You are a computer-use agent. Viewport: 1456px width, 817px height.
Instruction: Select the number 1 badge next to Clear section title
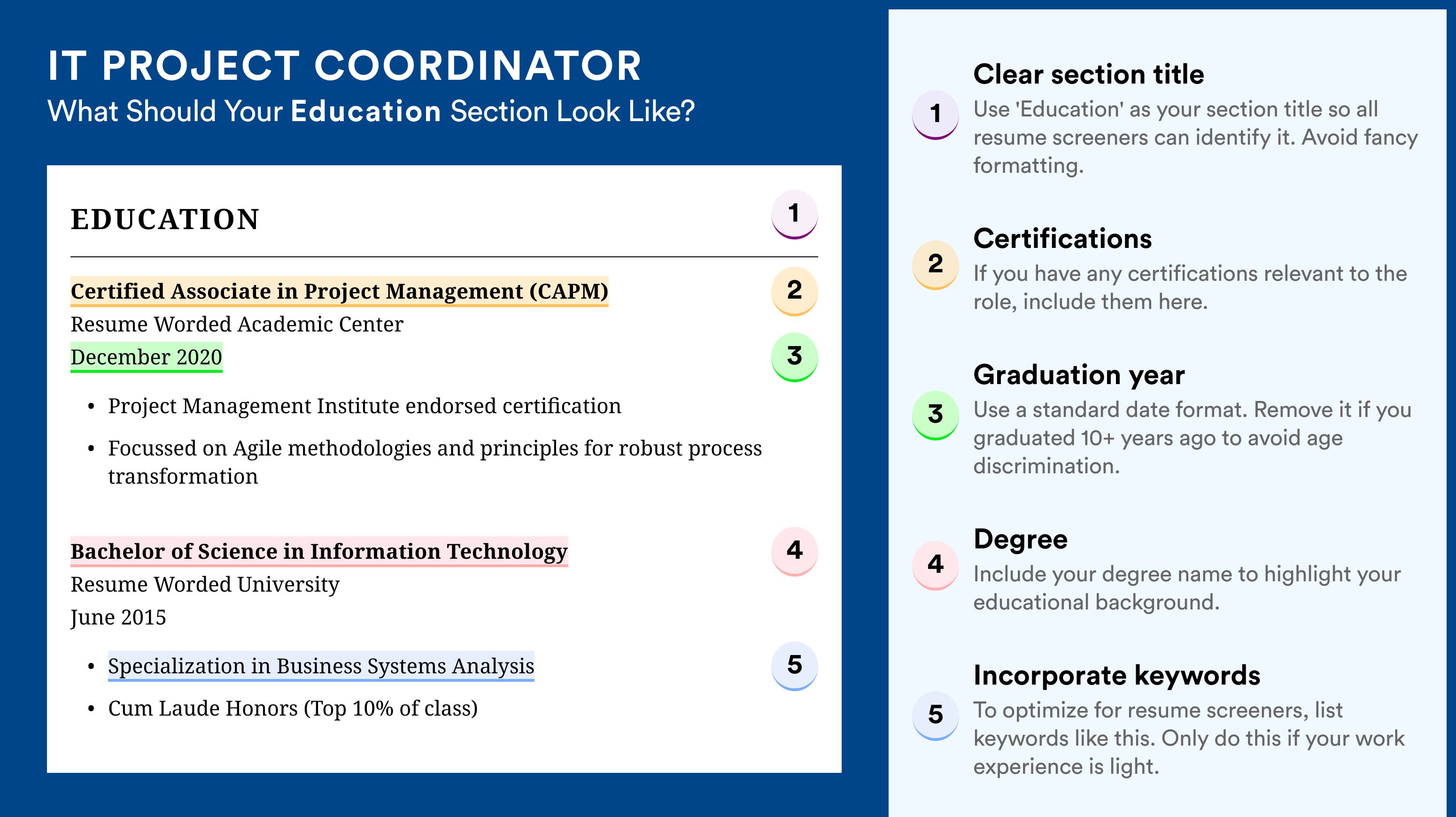(936, 115)
